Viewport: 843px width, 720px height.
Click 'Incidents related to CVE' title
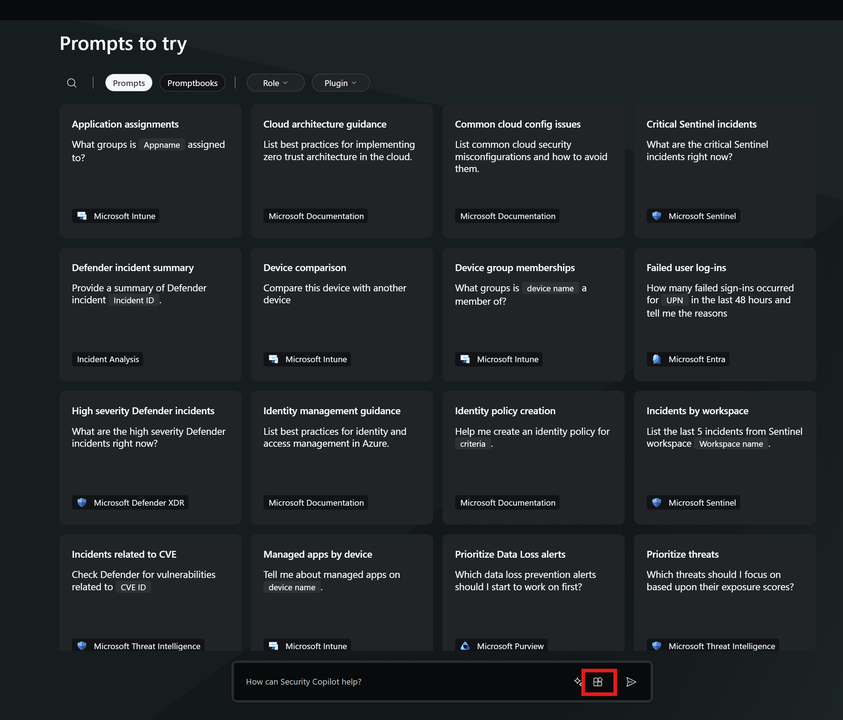tap(124, 554)
